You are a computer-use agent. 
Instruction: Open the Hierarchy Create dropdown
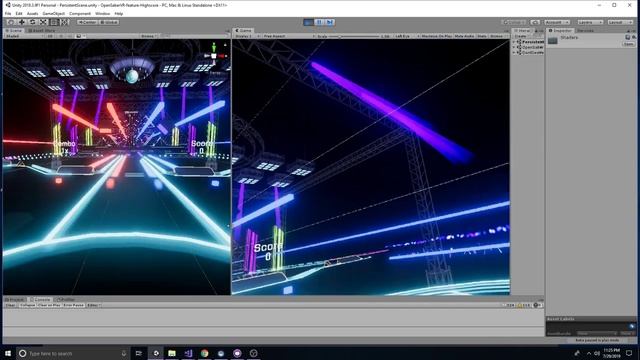coord(521,36)
